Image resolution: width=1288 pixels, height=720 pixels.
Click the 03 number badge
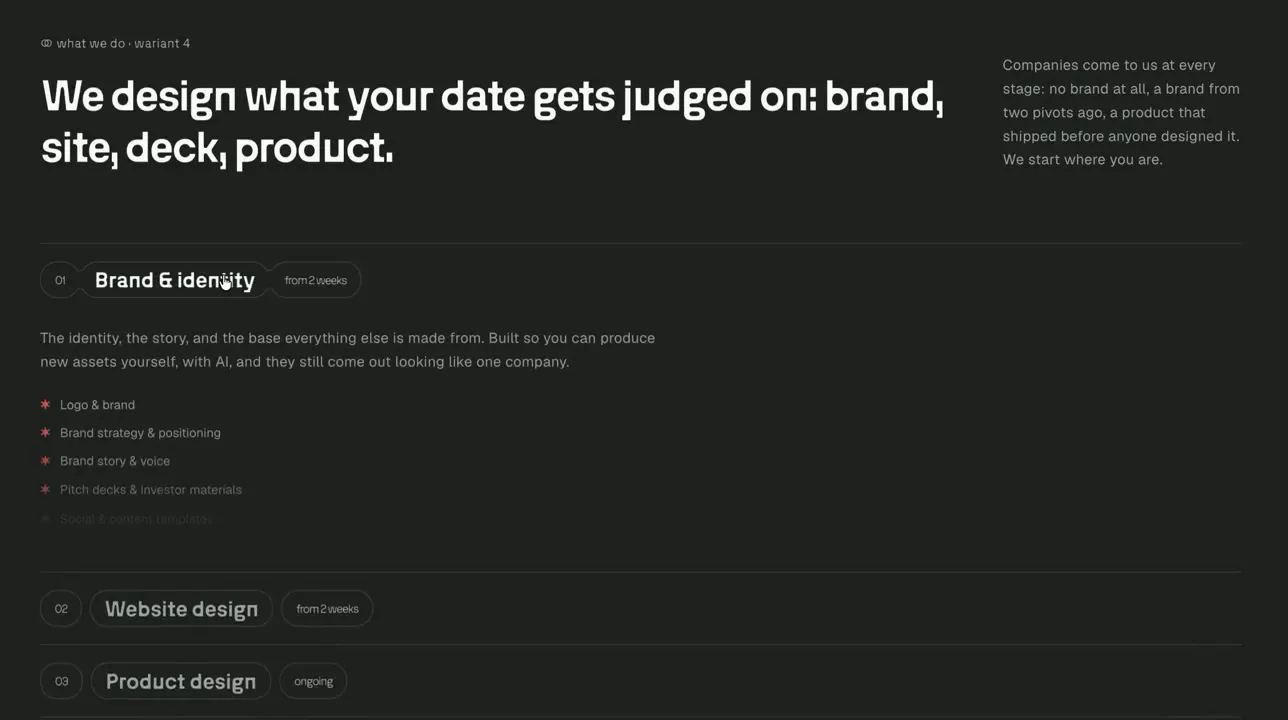tap(61, 681)
